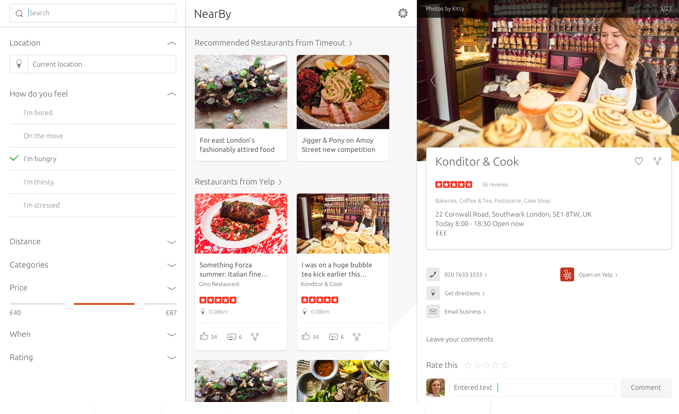Click the location pin icon beside Current location
The image size is (679, 414).
click(x=19, y=64)
